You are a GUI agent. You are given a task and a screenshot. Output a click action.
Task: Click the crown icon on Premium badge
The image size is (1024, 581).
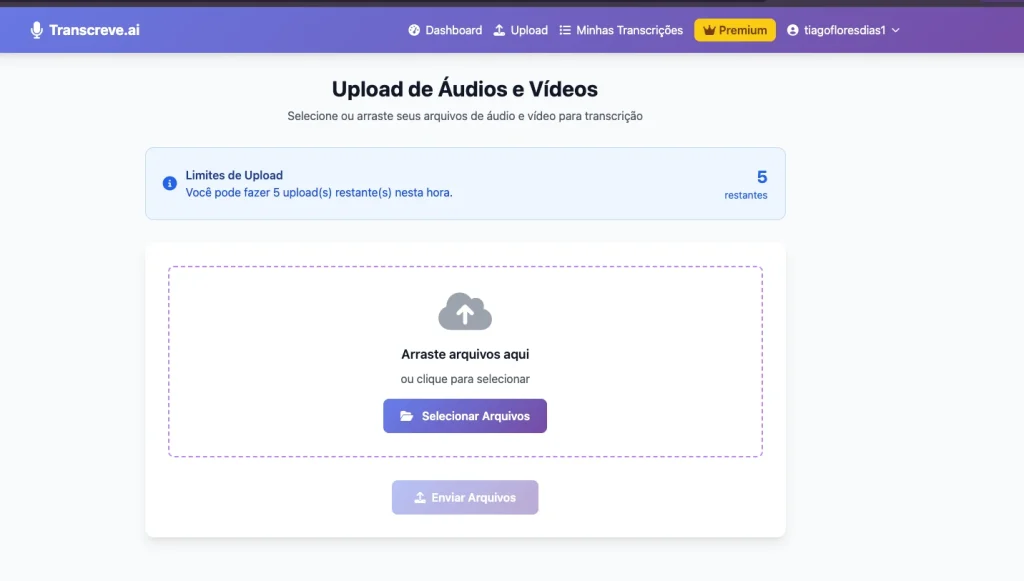tap(712, 30)
